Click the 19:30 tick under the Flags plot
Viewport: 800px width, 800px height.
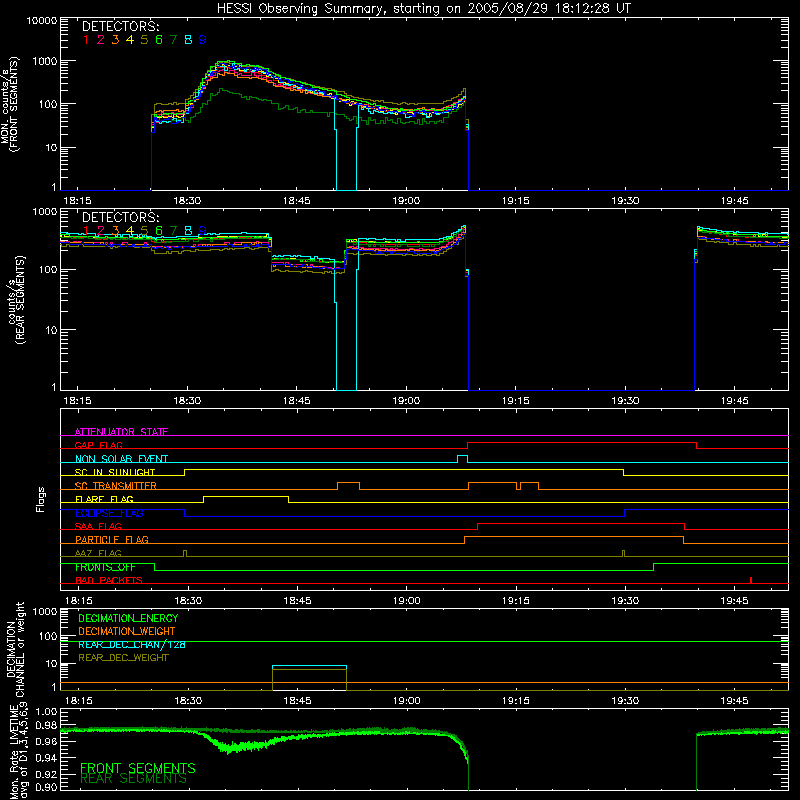(626, 601)
